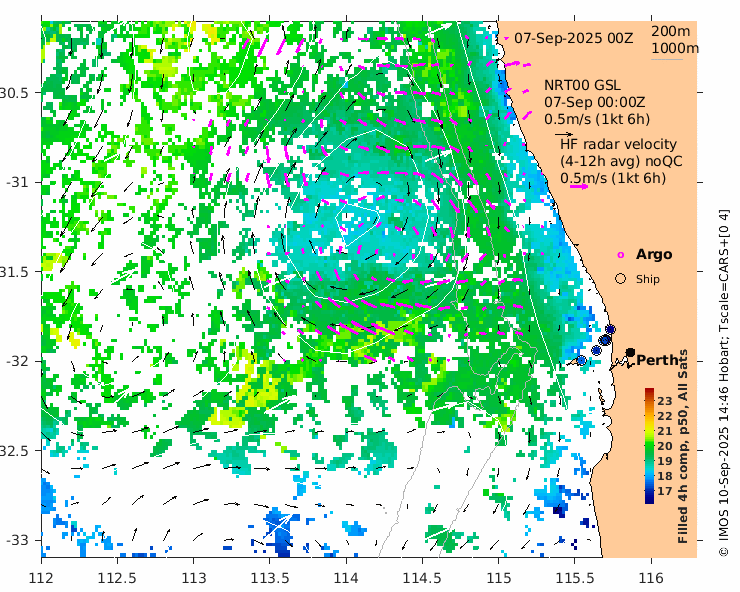Click the longitude axis label '114'
The width and height of the screenshot is (740, 592).
pyautogui.click(x=346, y=578)
